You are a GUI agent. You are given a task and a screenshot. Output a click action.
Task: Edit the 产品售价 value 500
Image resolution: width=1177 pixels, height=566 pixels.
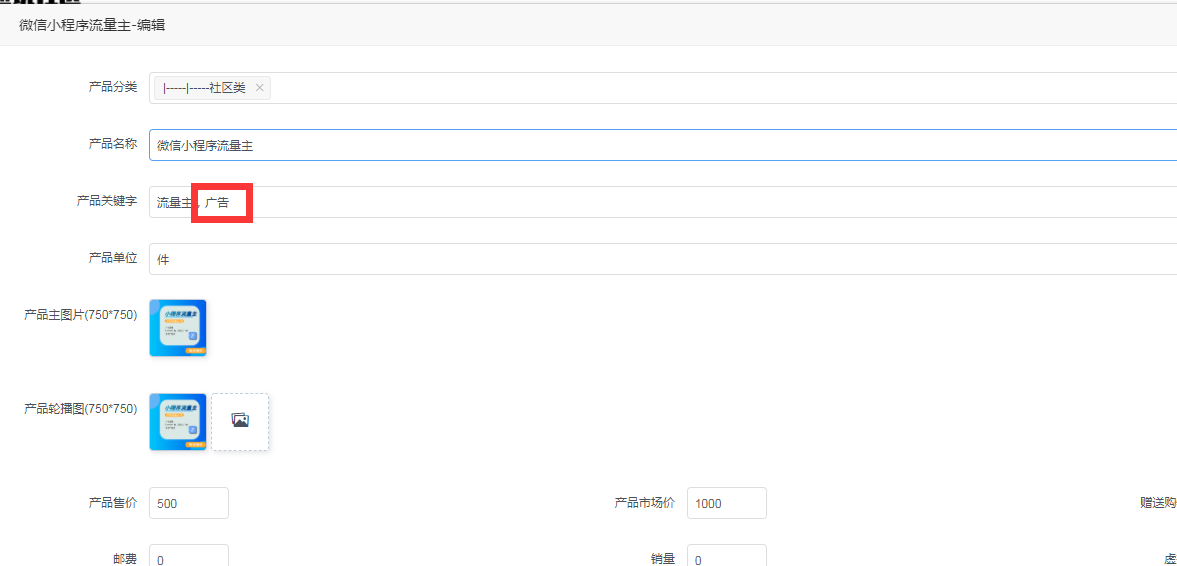click(189, 503)
